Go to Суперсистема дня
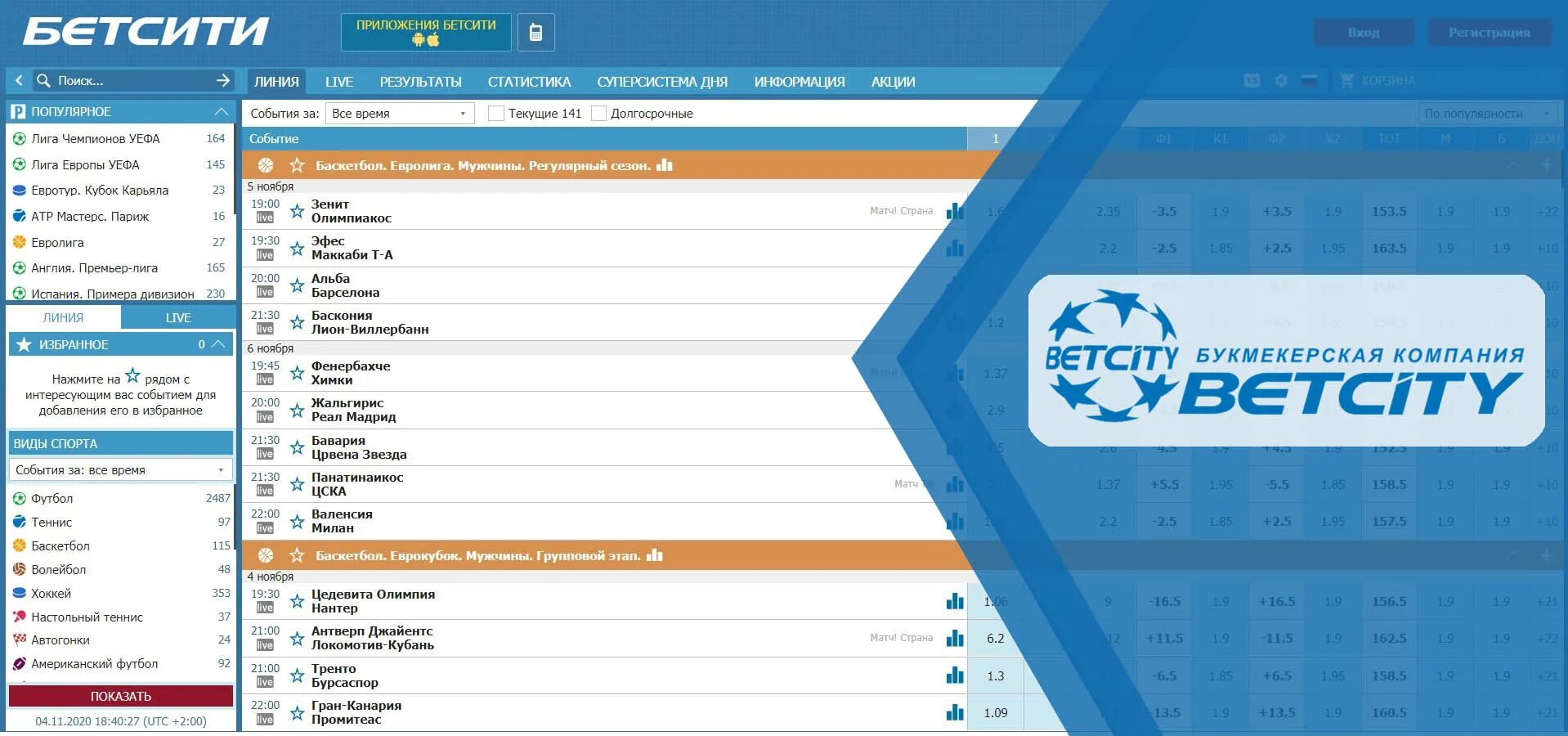Viewport: 1568px width, 736px height. (x=662, y=82)
